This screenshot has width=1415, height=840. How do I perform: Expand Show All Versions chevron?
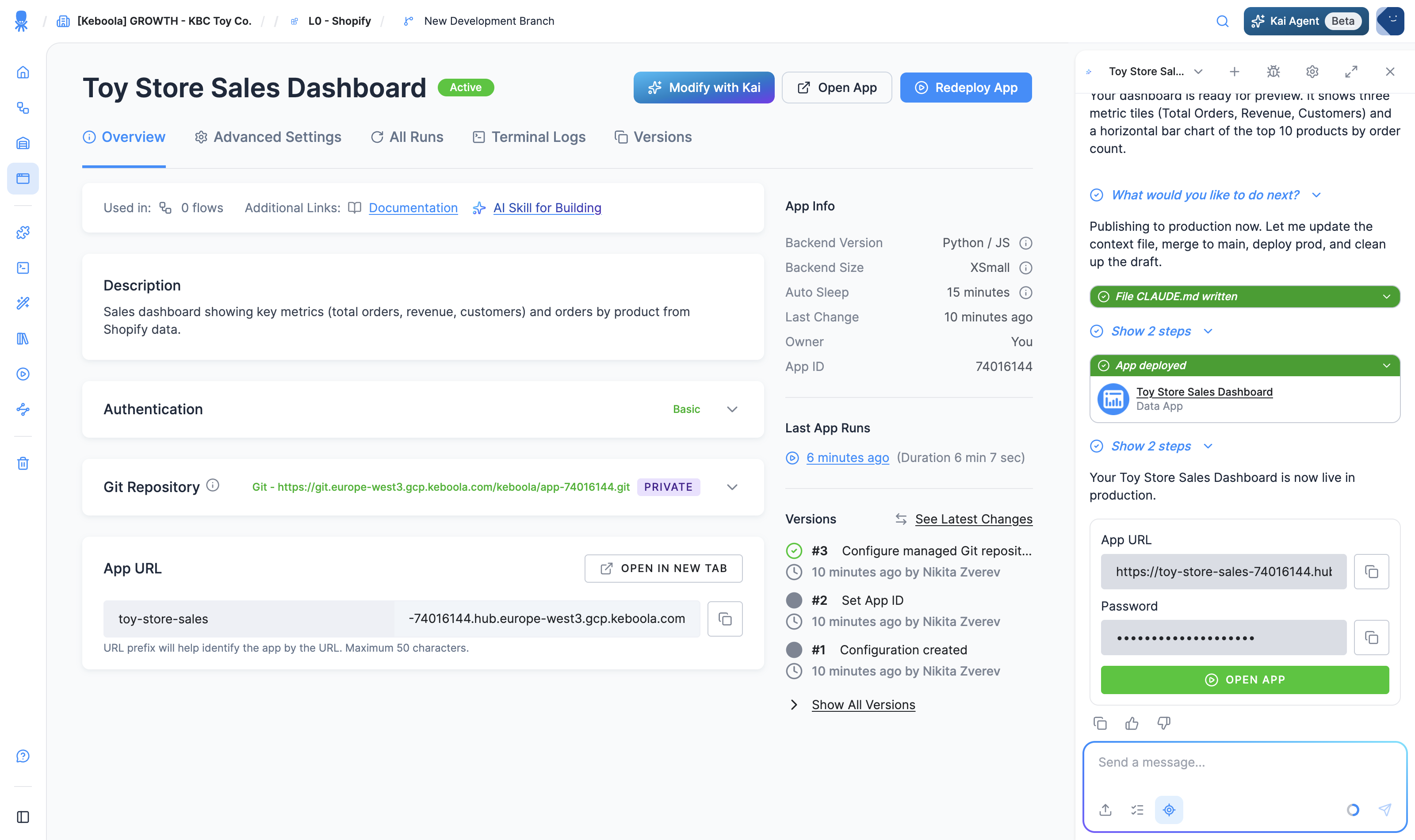794,705
